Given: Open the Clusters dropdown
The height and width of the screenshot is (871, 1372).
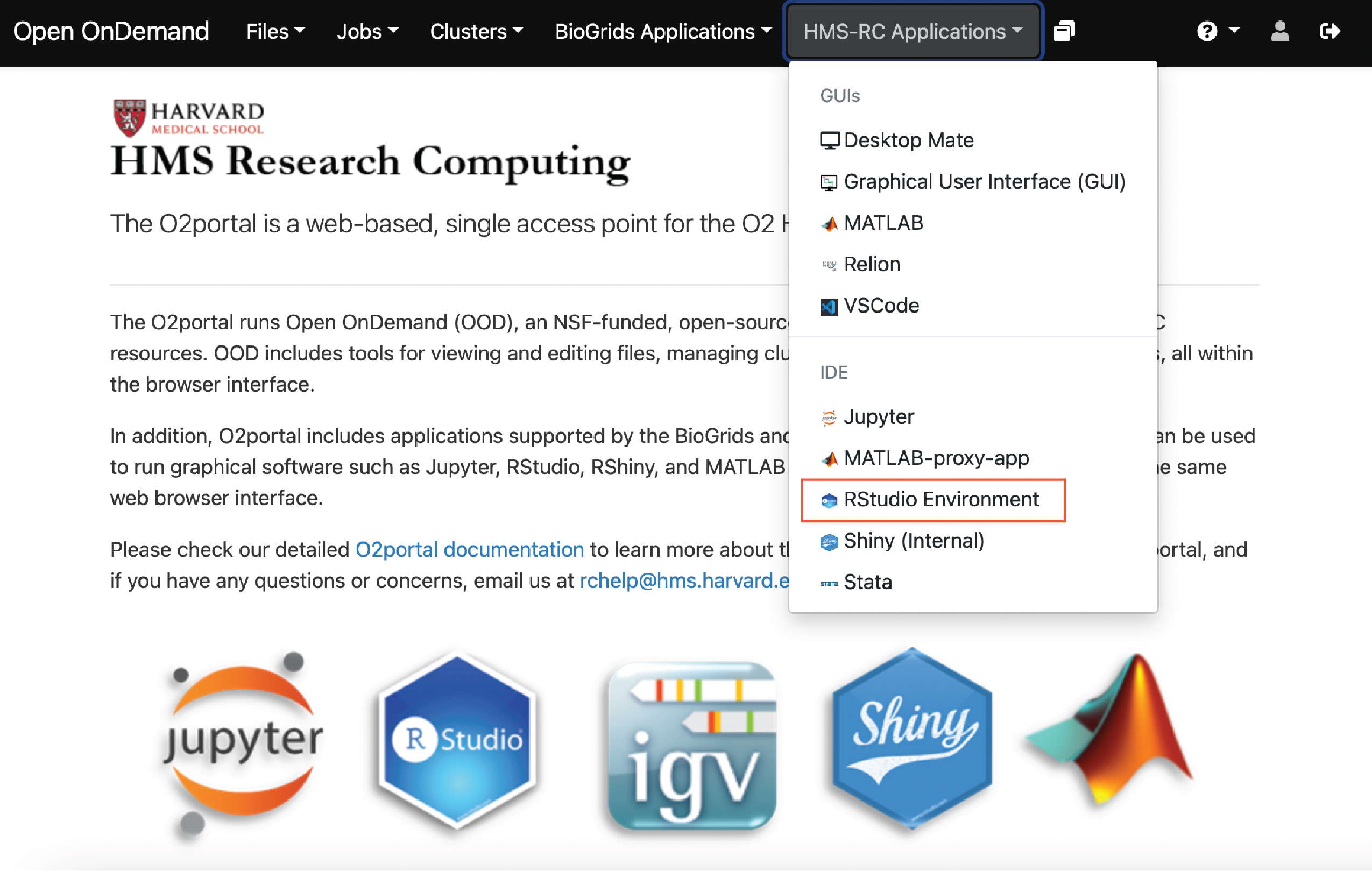Looking at the screenshot, I should [476, 31].
